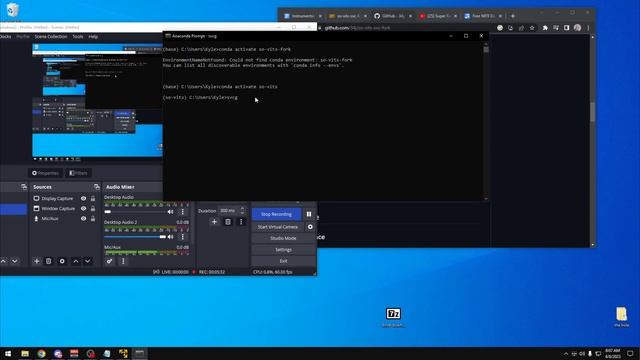640x360 pixels.
Task: Open the Filters button below preview
Action: tap(78, 173)
